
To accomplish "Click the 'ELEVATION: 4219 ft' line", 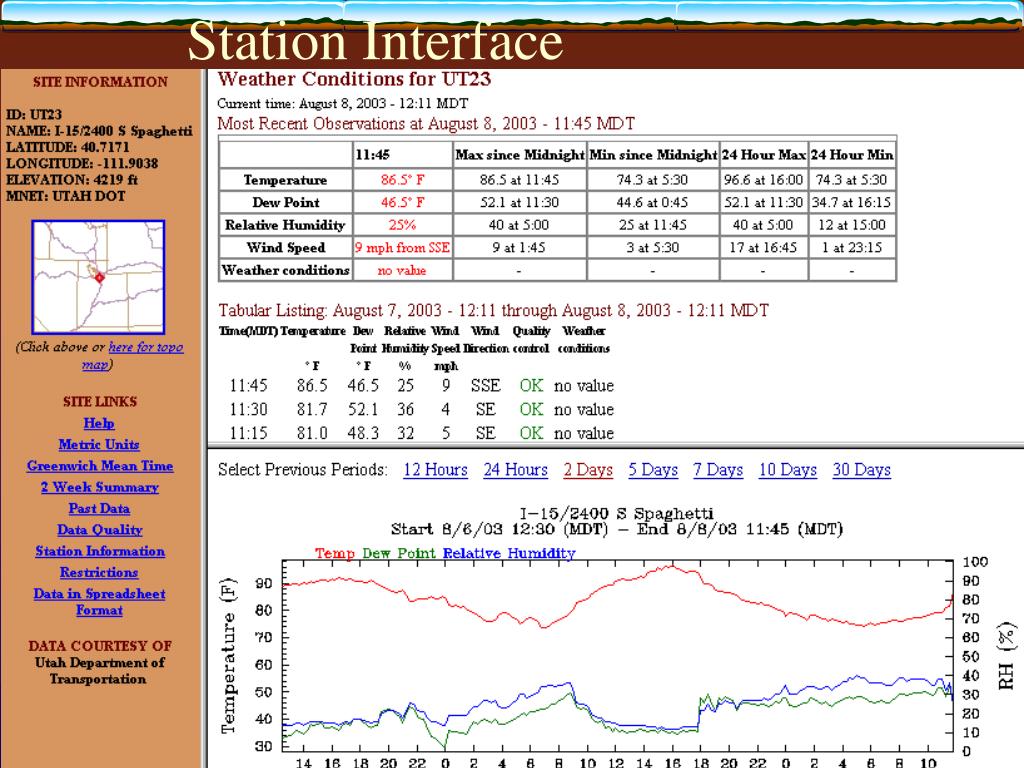I will pos(72,180).
